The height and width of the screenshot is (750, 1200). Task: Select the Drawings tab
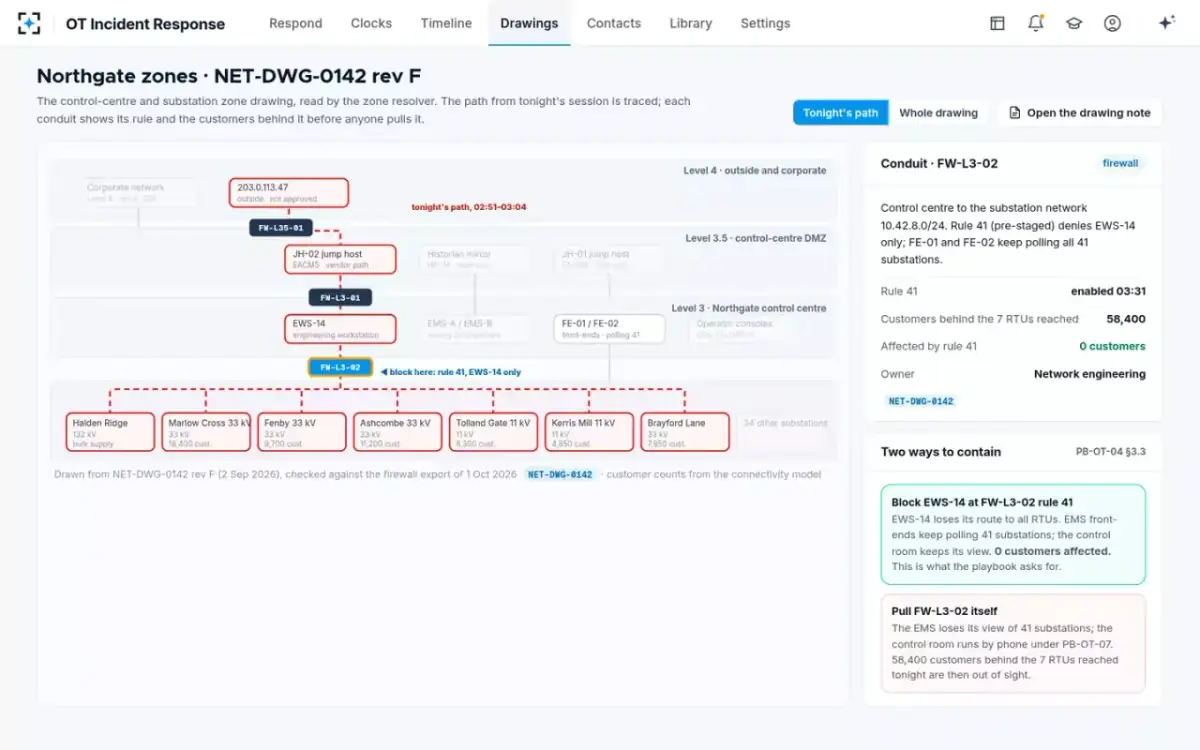click(x=529, y=23)
